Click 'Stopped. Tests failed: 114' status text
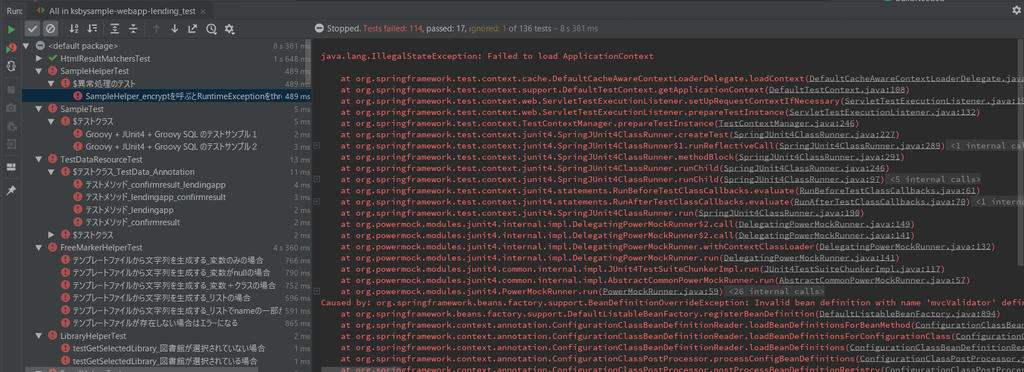The width and height of the screenshot is (1024, 372). [x=376, y=29]
